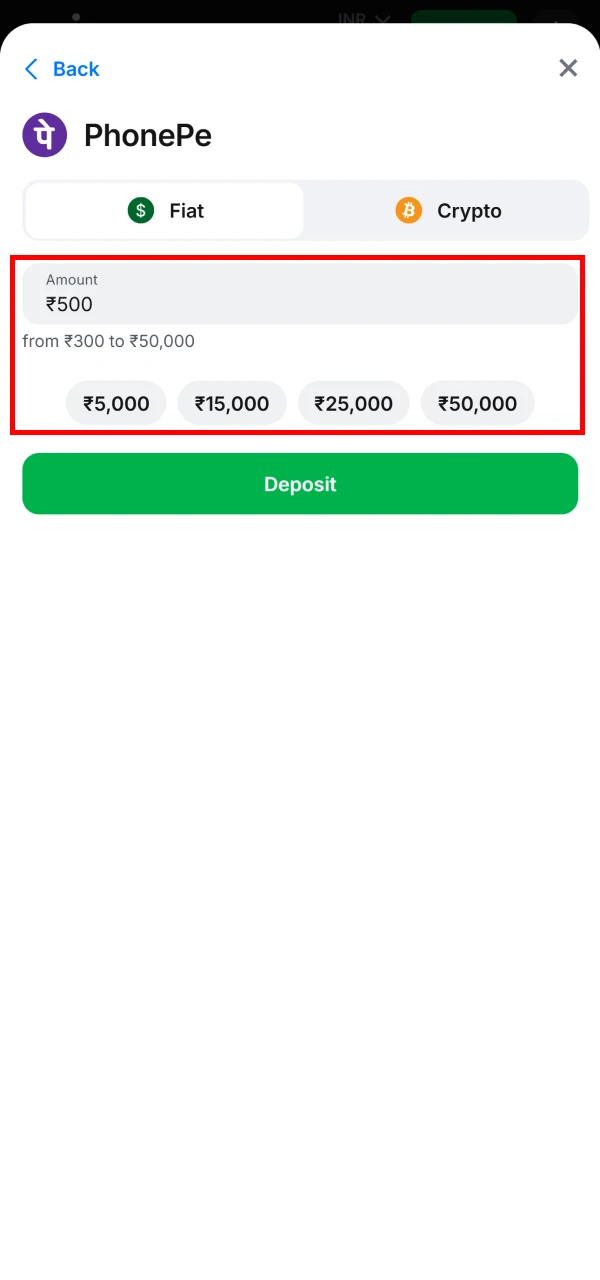Expand the currency selector chevron

click(x=385, y=18)
